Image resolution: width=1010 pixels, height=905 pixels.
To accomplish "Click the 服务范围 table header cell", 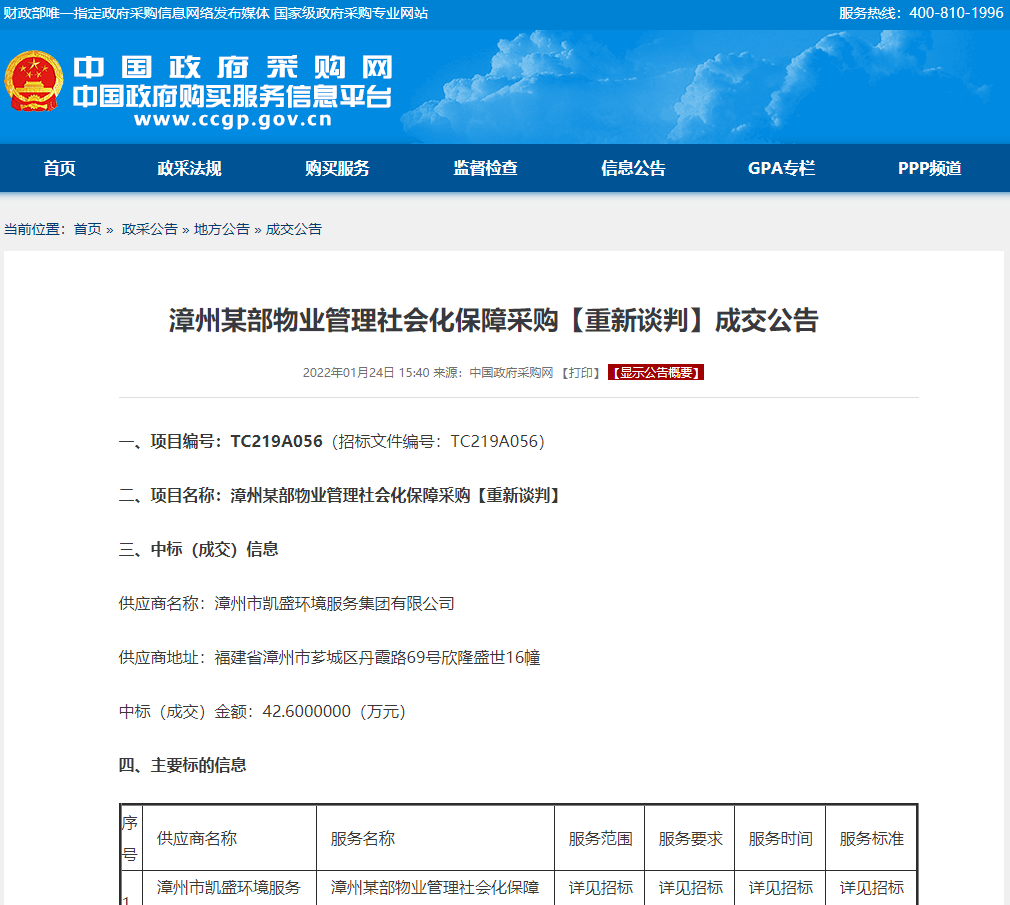I will 600,838.
